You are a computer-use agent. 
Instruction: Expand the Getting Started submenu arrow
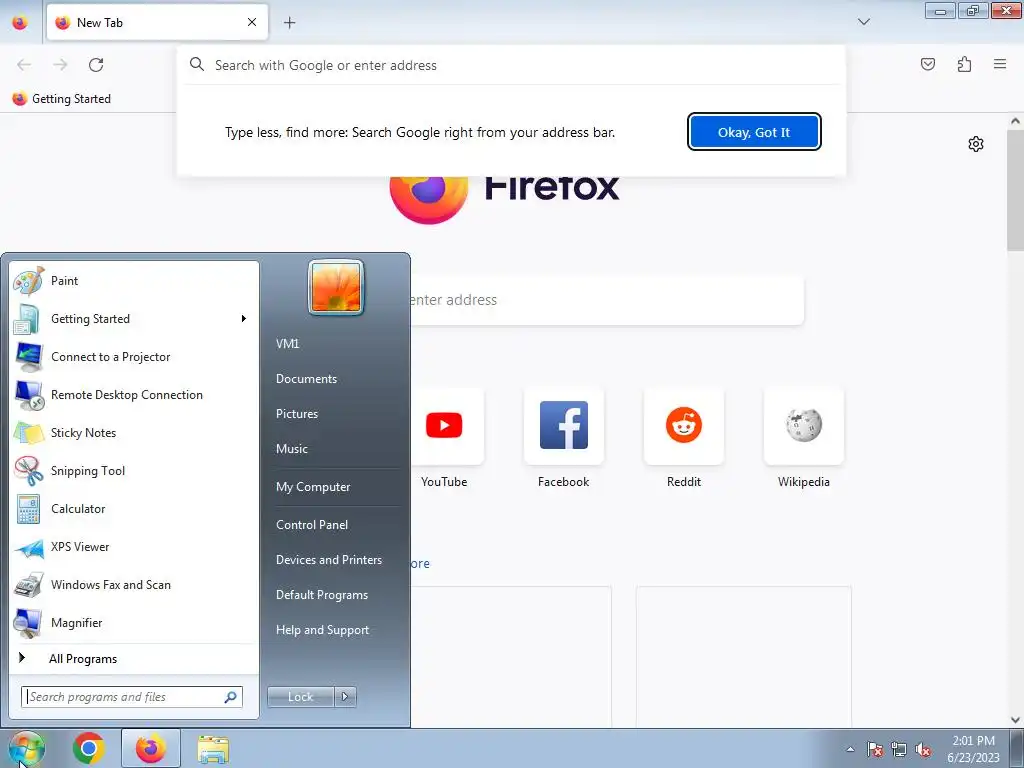pyautogui.click(x=244, y=319)
